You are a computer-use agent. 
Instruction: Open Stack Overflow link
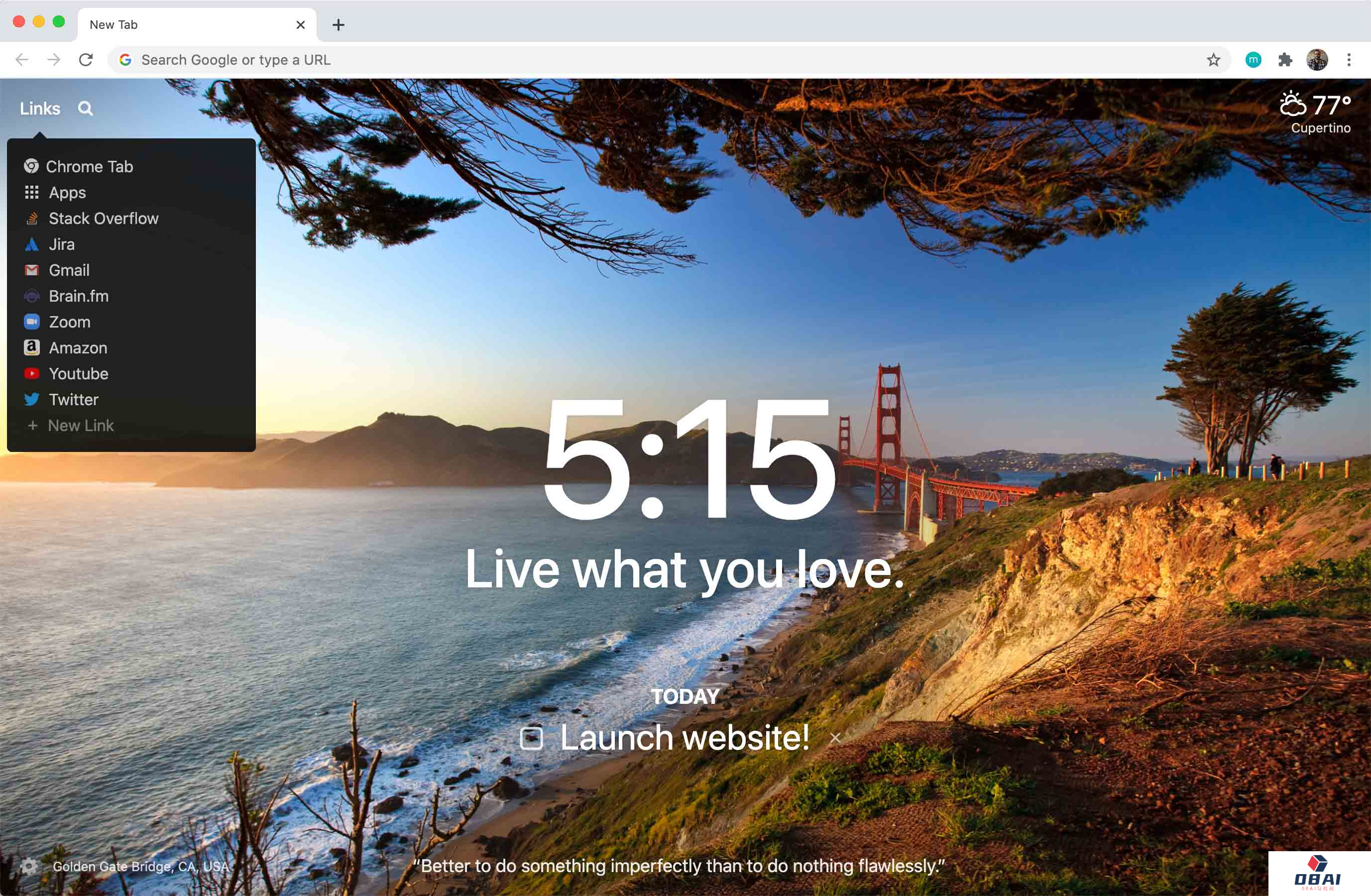(x=103, y=218)
